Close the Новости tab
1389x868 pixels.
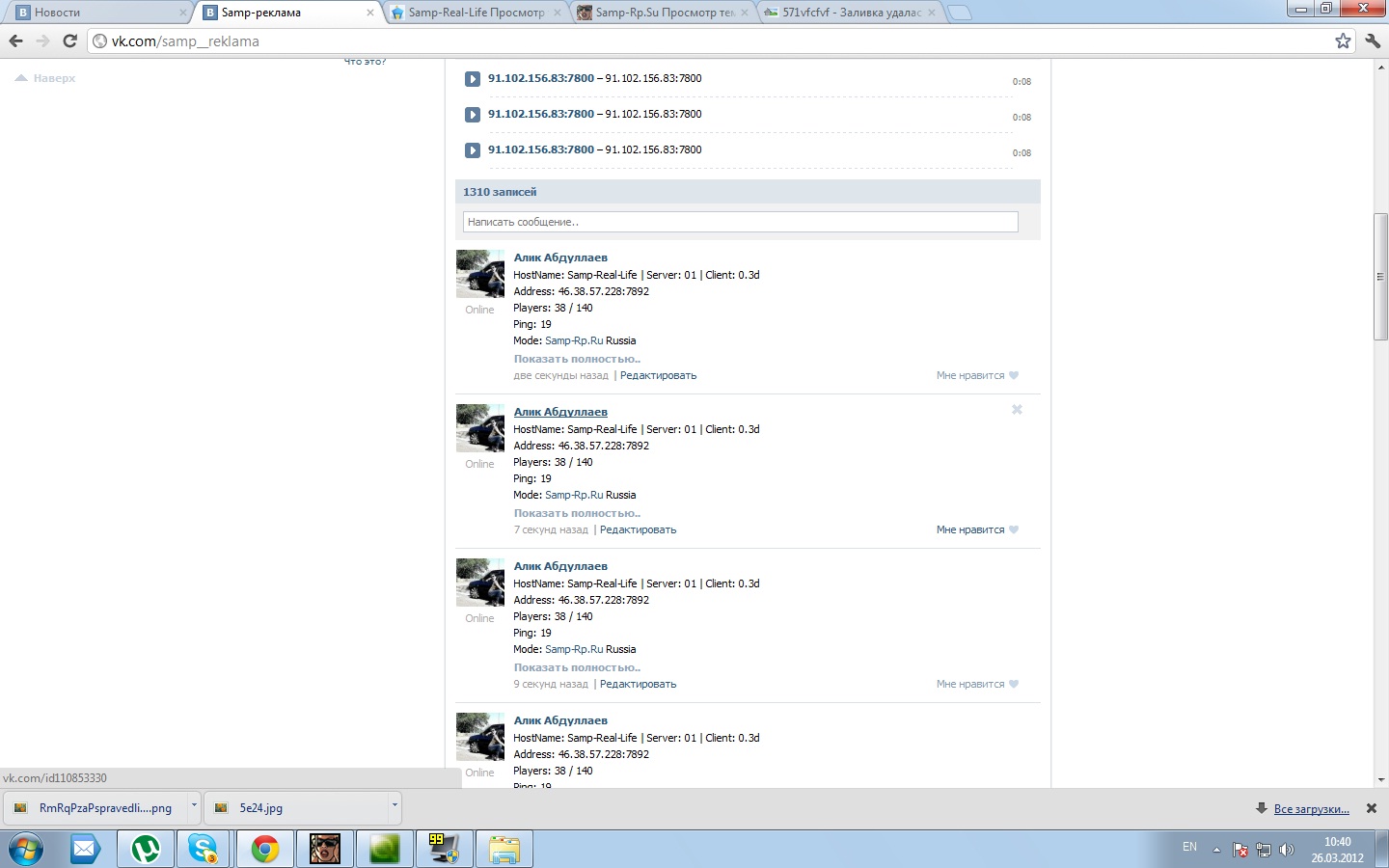tap(183, 13)
